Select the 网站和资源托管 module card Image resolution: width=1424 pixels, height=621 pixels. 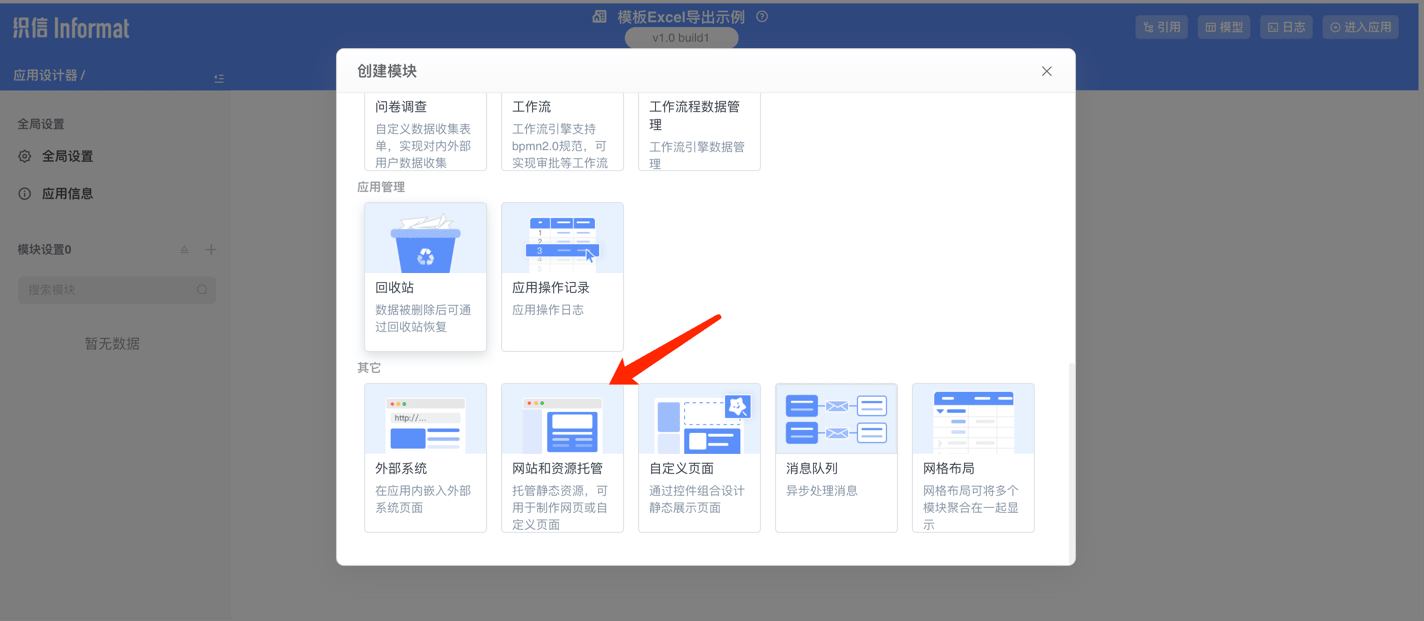pos(562,457)
